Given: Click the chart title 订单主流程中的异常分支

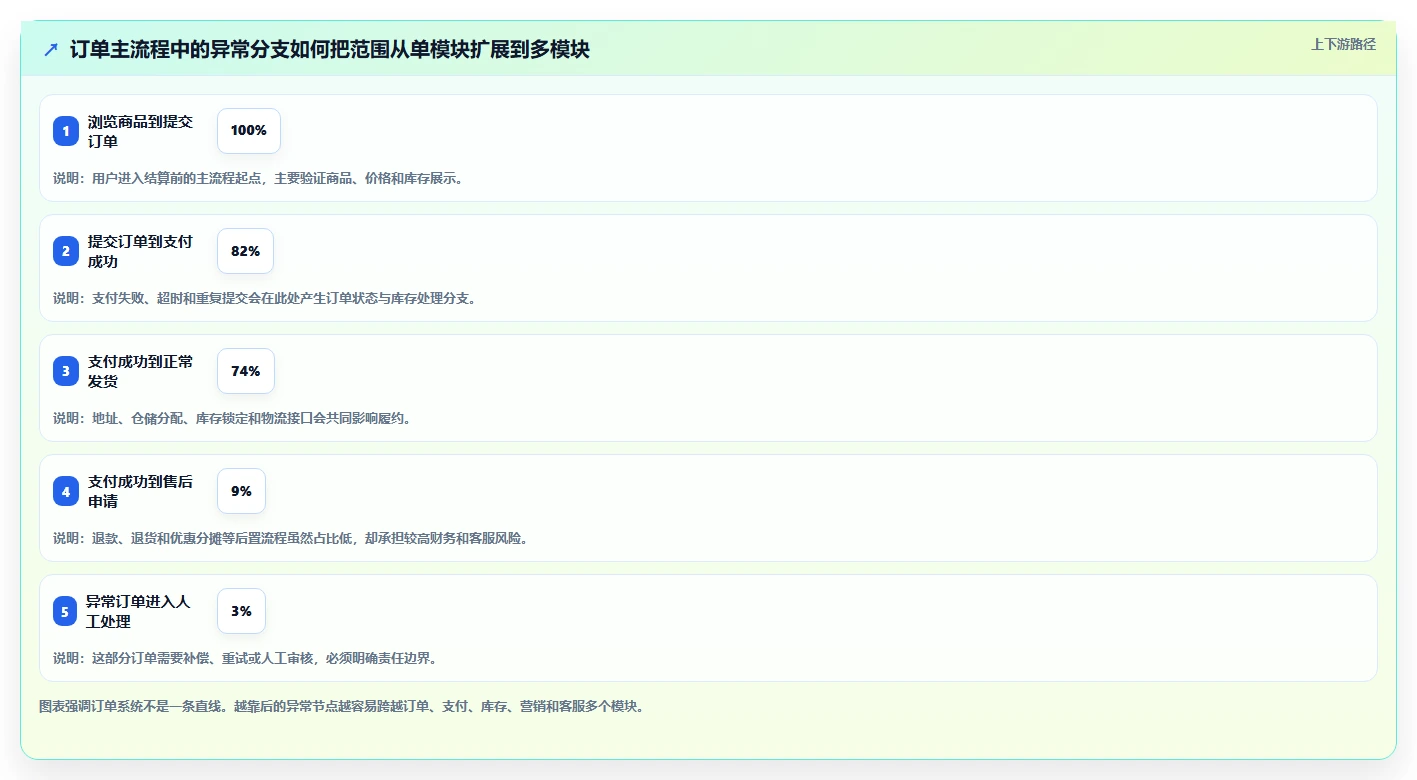Looking at the screenshot, I should coord(329,49).
